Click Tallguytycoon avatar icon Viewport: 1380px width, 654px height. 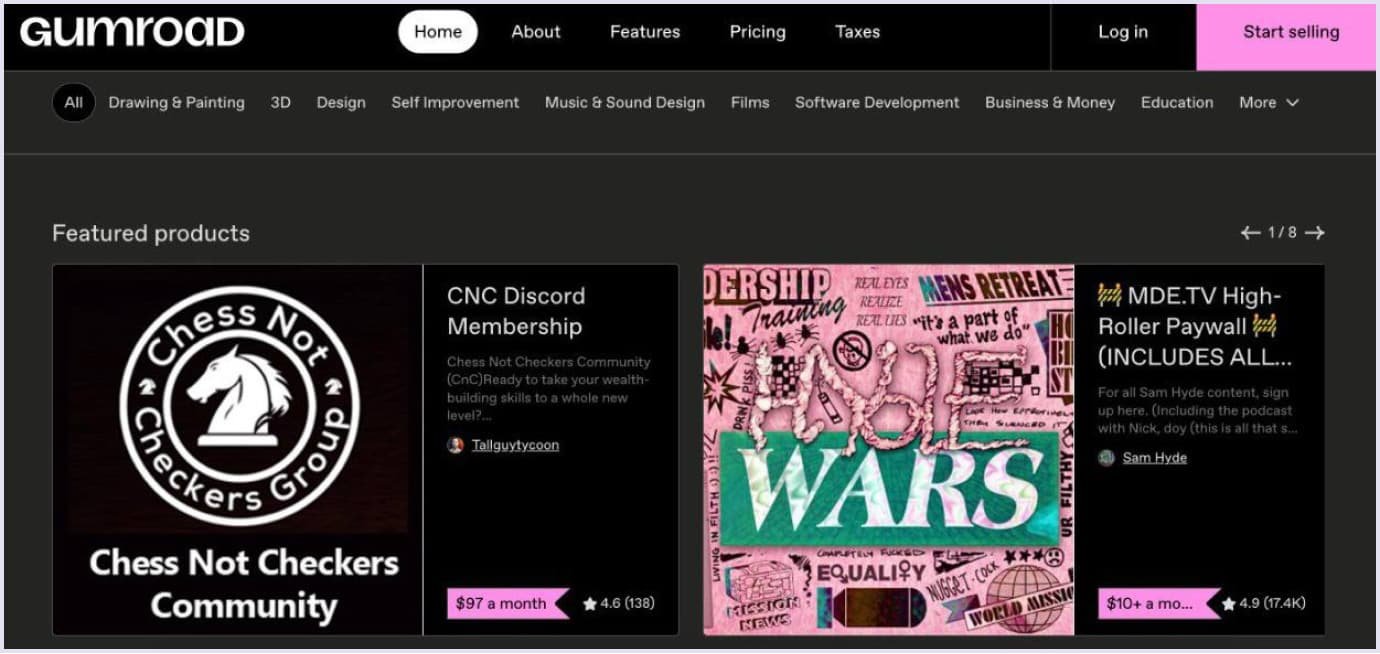pos(456,445)
